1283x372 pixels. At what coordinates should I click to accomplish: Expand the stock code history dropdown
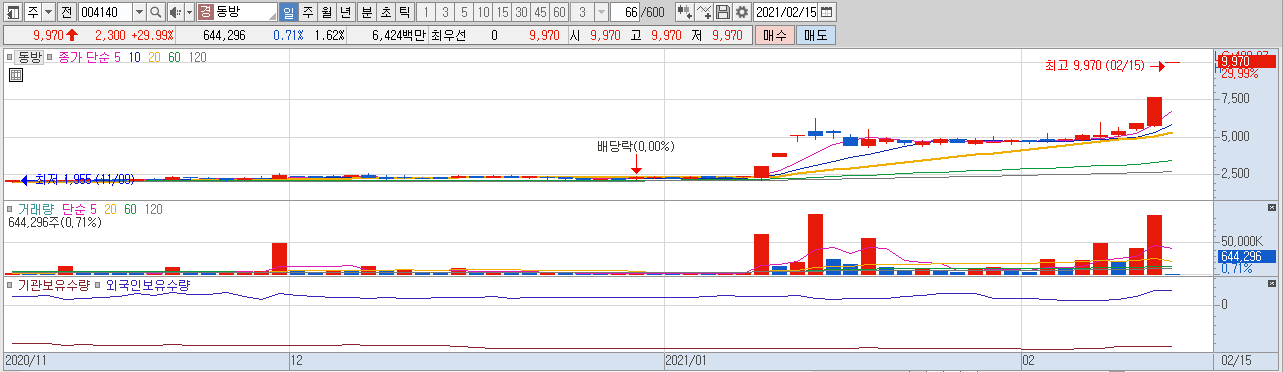[x=138, y=12]
